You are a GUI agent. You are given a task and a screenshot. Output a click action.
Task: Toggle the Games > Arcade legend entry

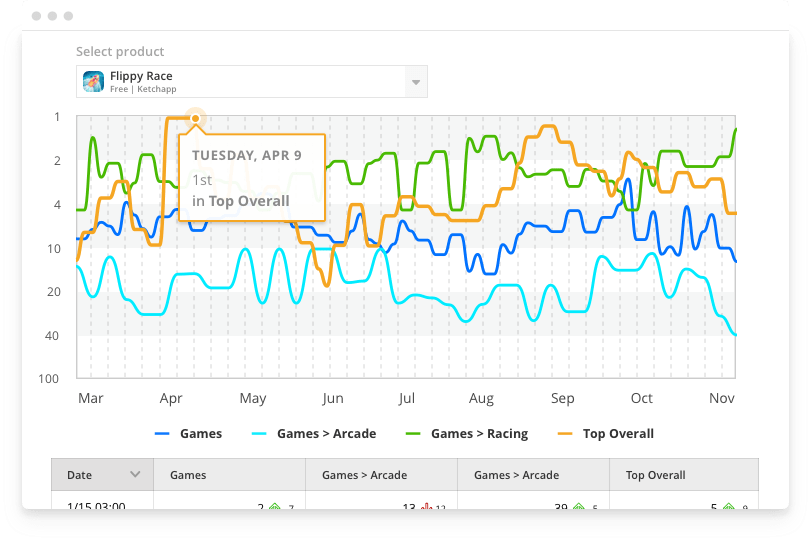[x=314, y=433]
